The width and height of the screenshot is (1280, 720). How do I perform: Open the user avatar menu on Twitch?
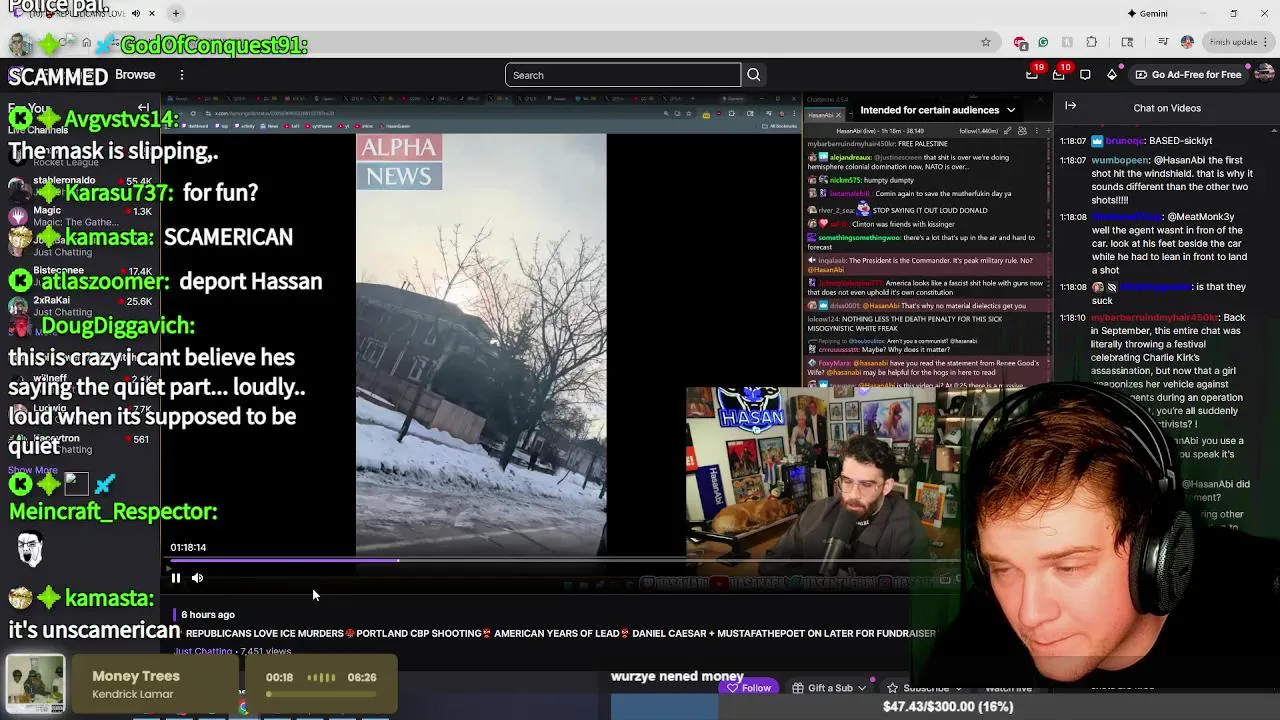pos(1264,74)
